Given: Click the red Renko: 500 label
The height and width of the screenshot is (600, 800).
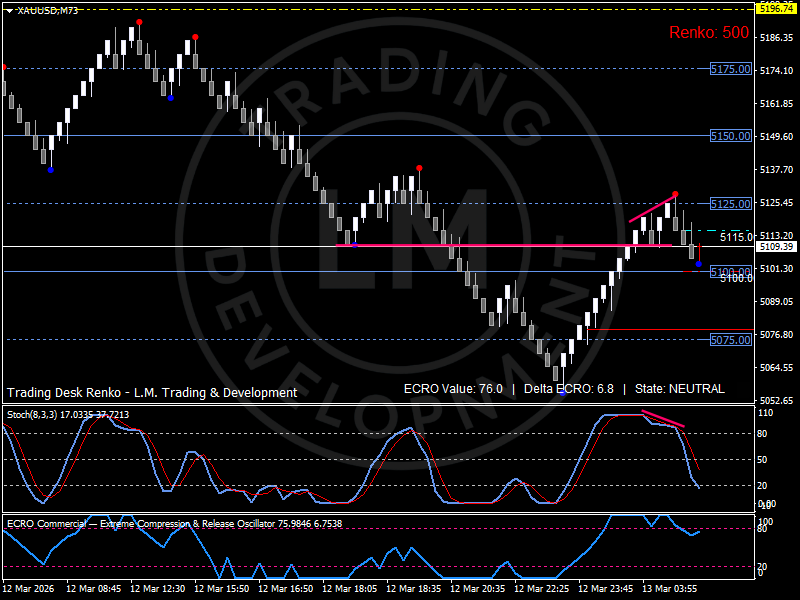Looking at the screenshot, I should point(709,33).
